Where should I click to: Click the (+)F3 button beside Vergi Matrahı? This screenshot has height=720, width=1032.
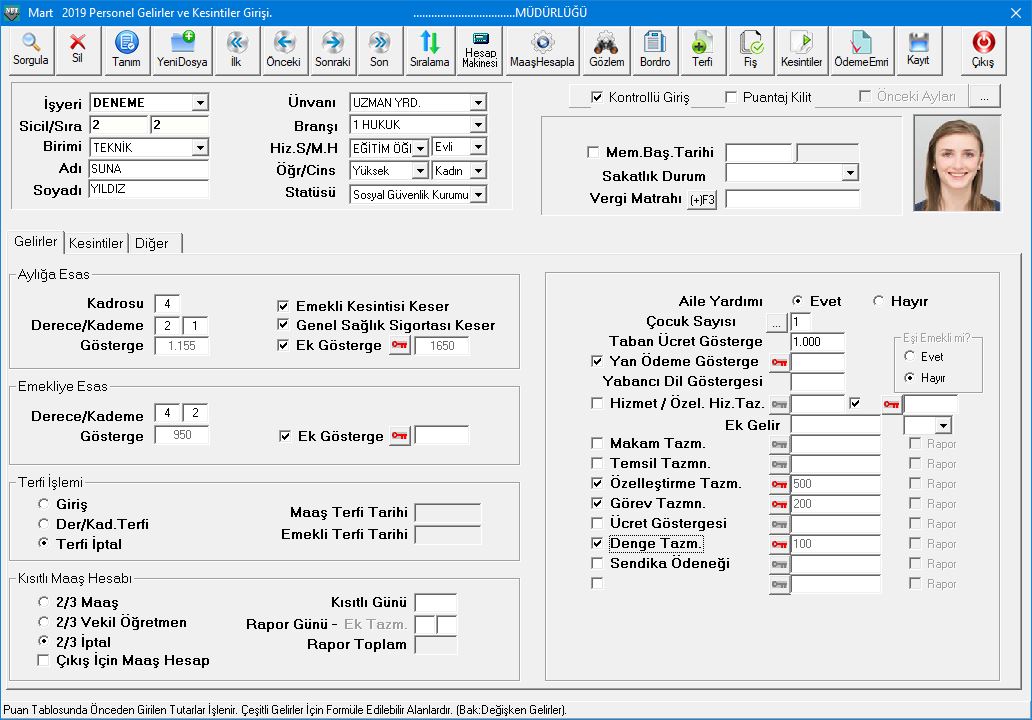pyautogui.click(x=702, y=200)
